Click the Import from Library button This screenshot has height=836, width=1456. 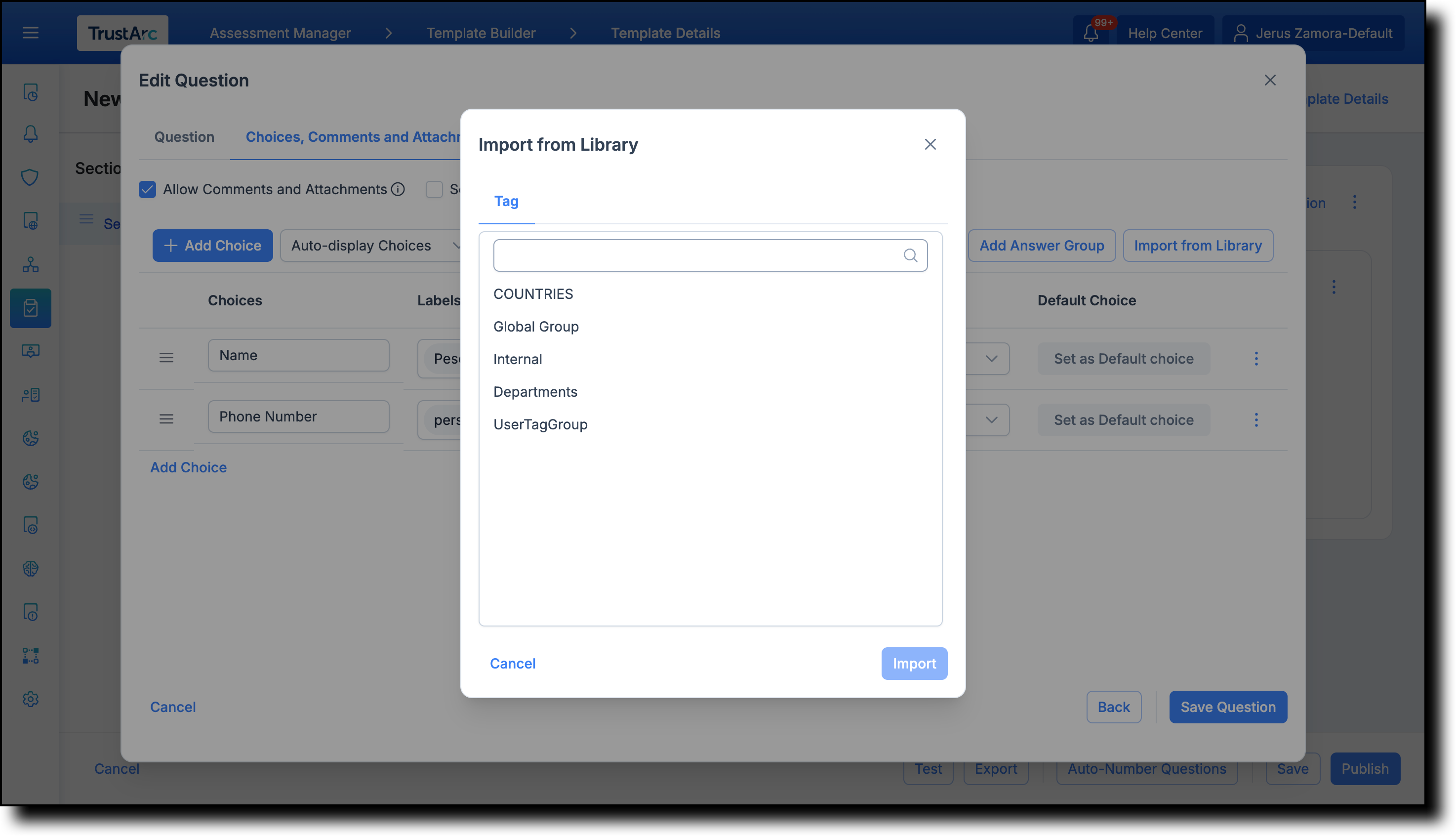[1198, 245]
